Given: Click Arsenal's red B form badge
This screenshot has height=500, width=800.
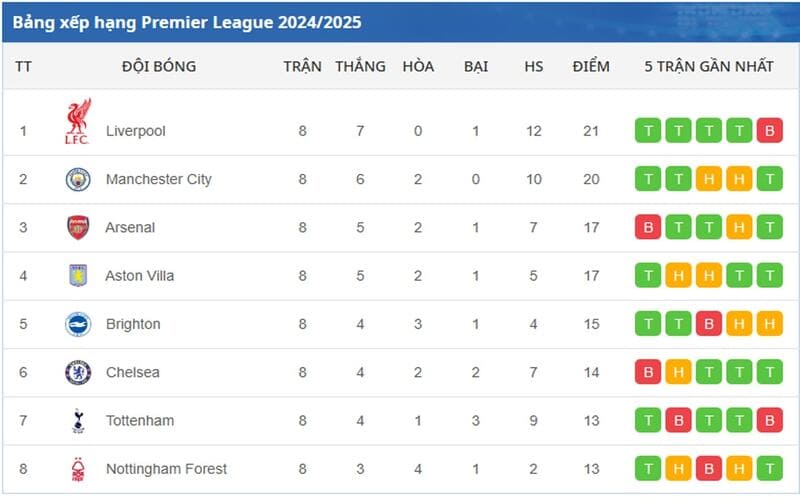Looking at the screenshot, I should coord(648,227).
